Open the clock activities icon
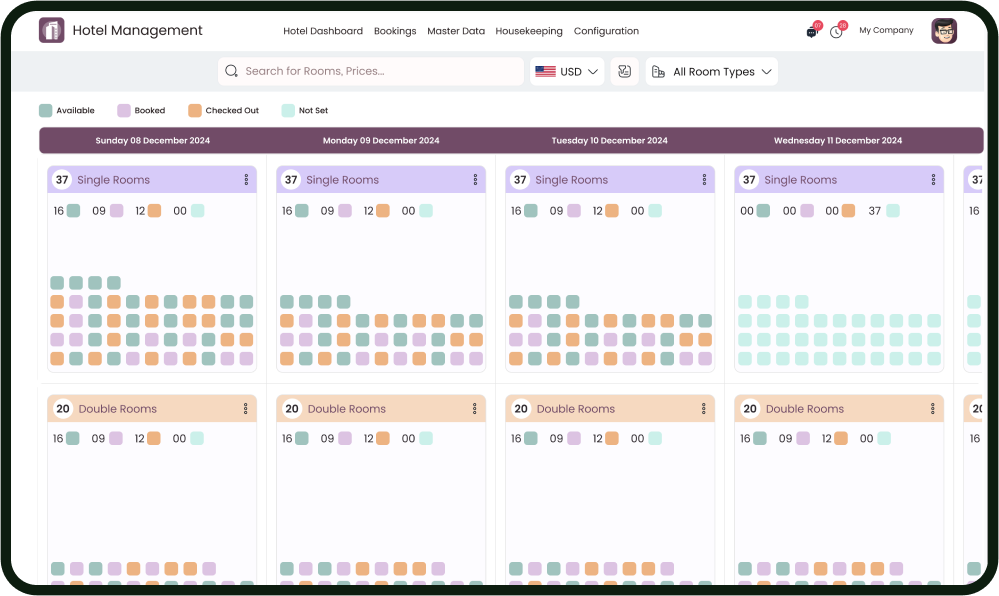The image size is (999, 596). (x=836, y=32)
